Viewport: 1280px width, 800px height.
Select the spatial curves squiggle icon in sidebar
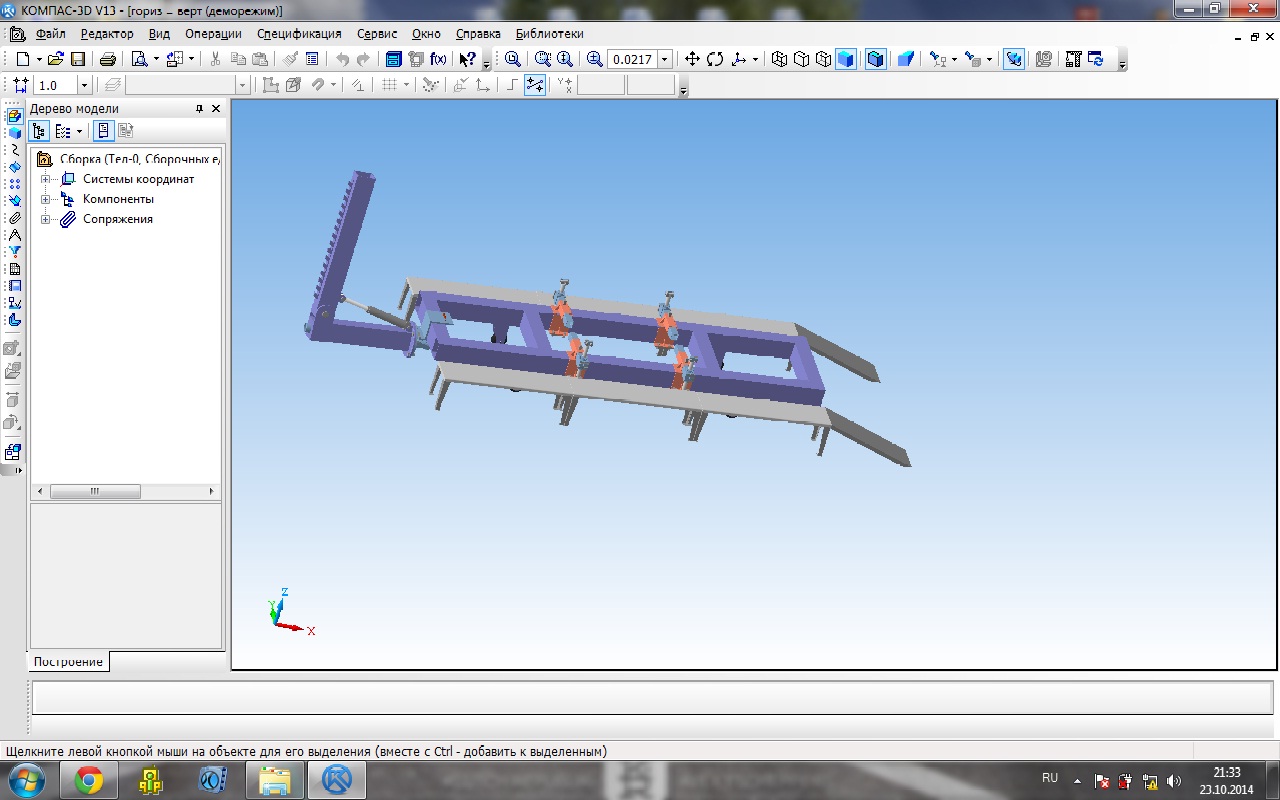(x=14, y=149)
